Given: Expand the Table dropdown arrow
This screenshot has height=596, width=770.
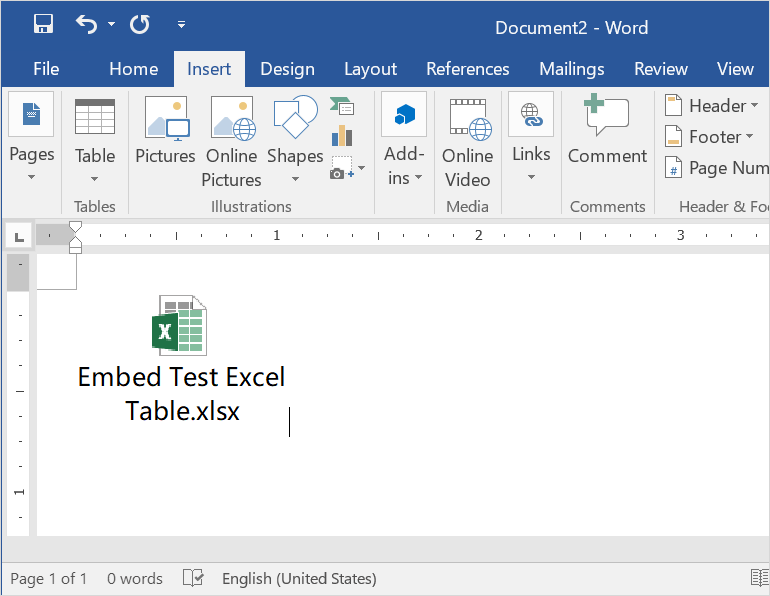Looking at the screenshot, I should [x=94, y=179].
